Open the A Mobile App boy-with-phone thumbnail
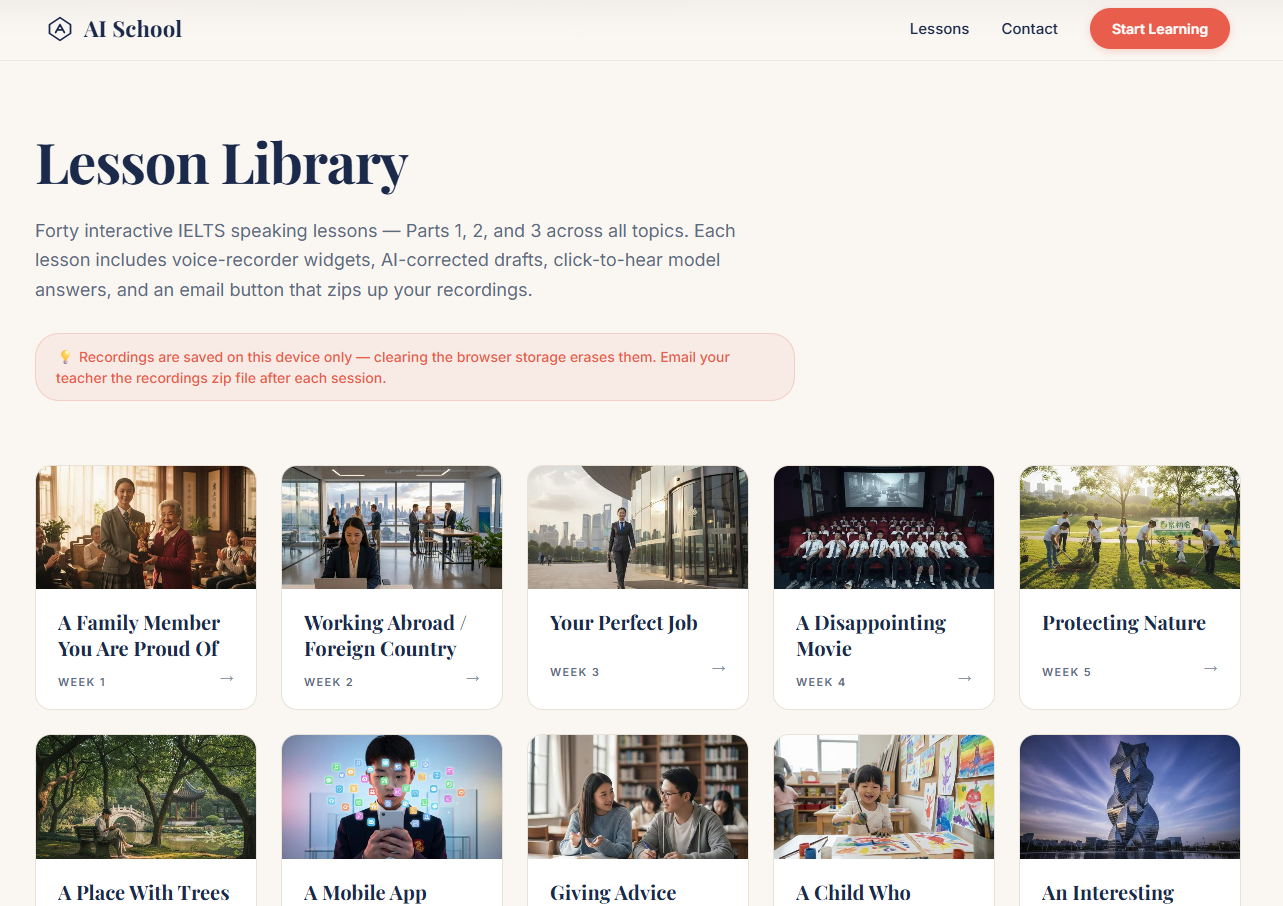Screen dimensions: 1283x906 pyautogui.click(x=392, y=797)
